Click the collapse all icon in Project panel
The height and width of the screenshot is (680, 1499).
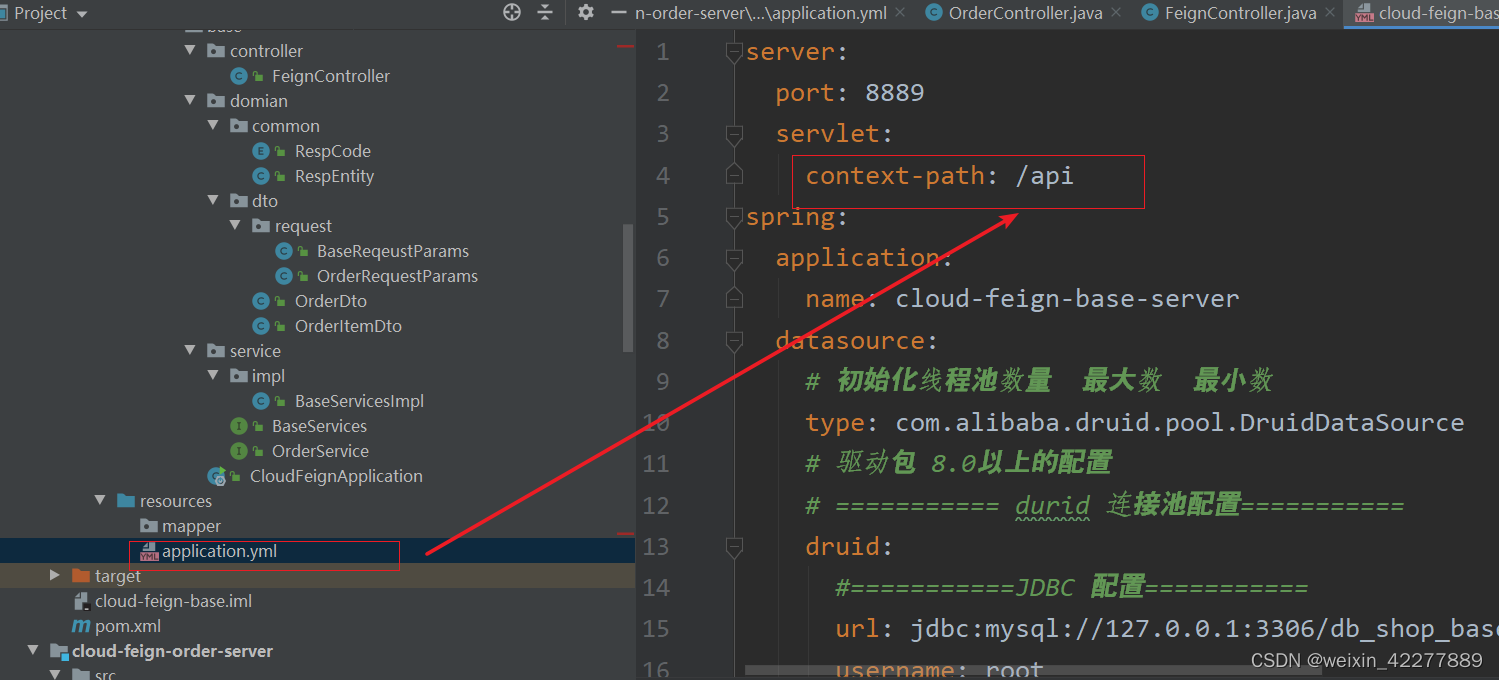[545, 13]
